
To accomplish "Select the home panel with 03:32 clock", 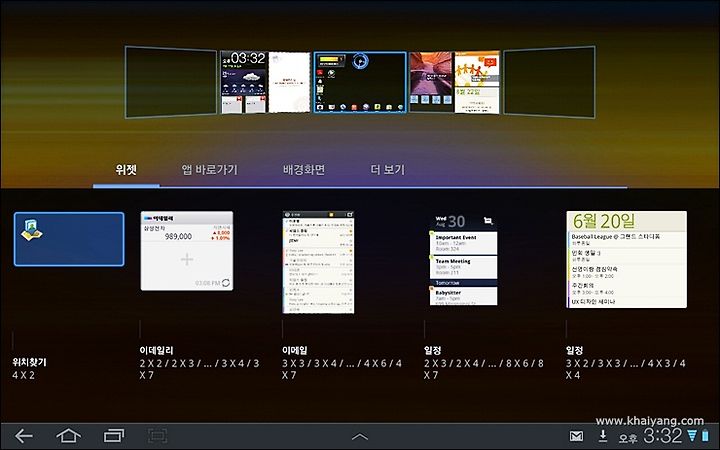I will coord(266,82).
